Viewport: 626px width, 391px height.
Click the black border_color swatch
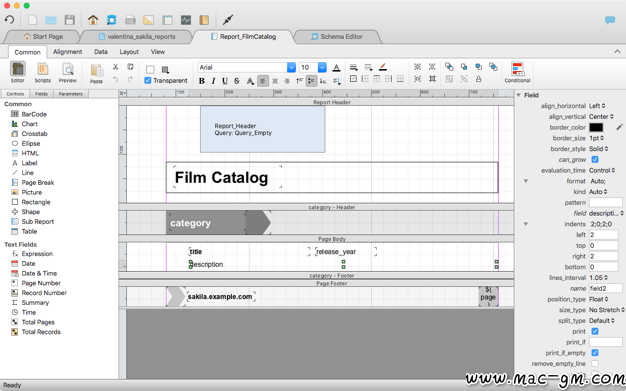click(x=596, y=127)
